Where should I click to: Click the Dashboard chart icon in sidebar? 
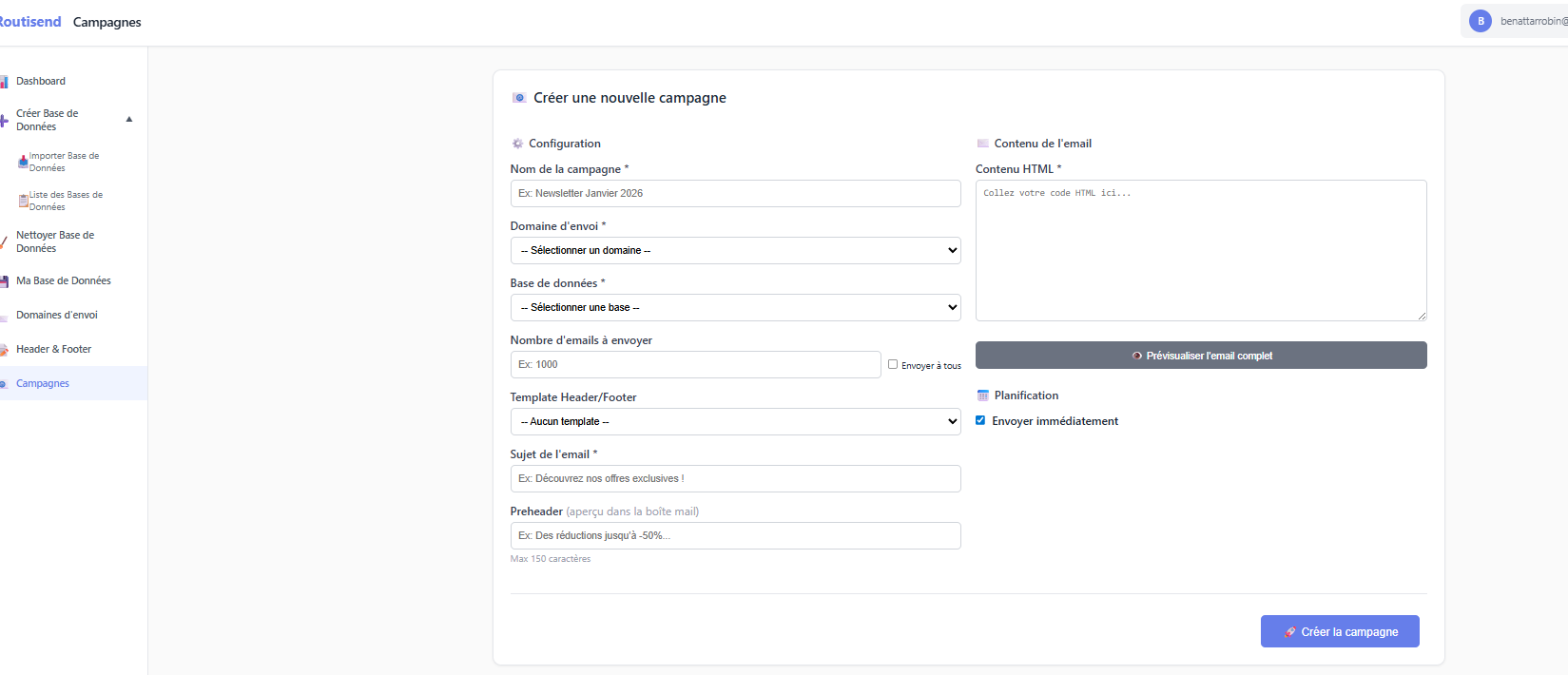4,82
